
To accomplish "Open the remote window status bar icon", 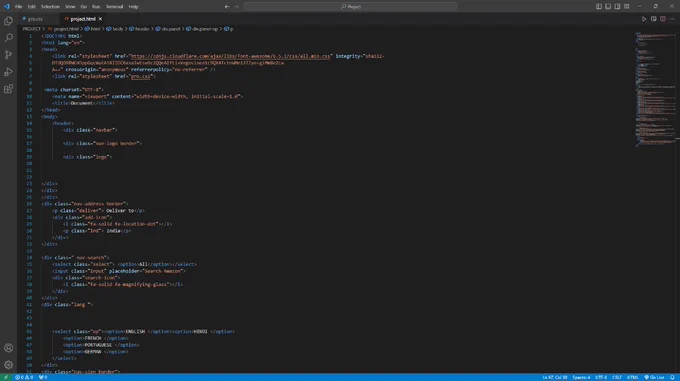I will pos(6,378).
